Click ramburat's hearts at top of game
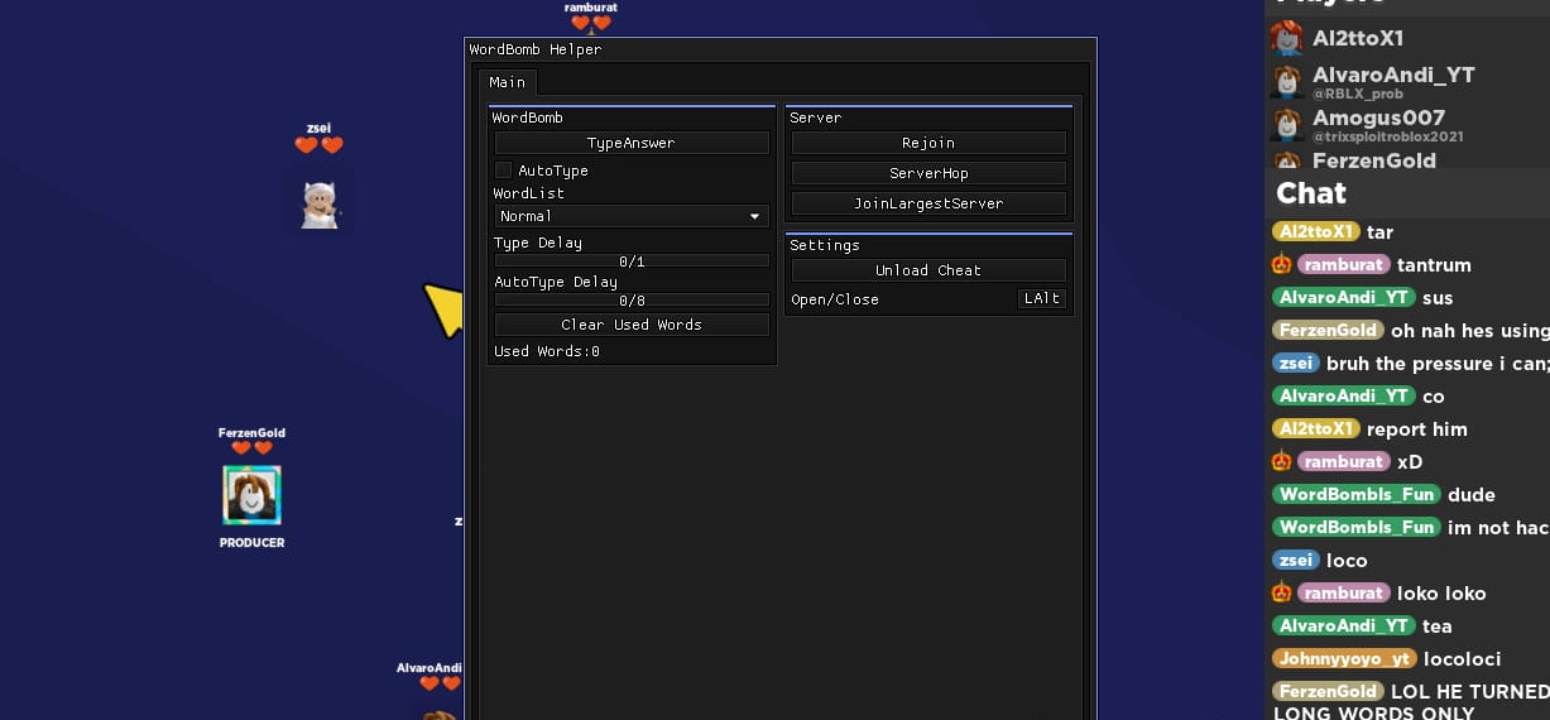This screenshot has width=1550, height=720. pos(591,23)
